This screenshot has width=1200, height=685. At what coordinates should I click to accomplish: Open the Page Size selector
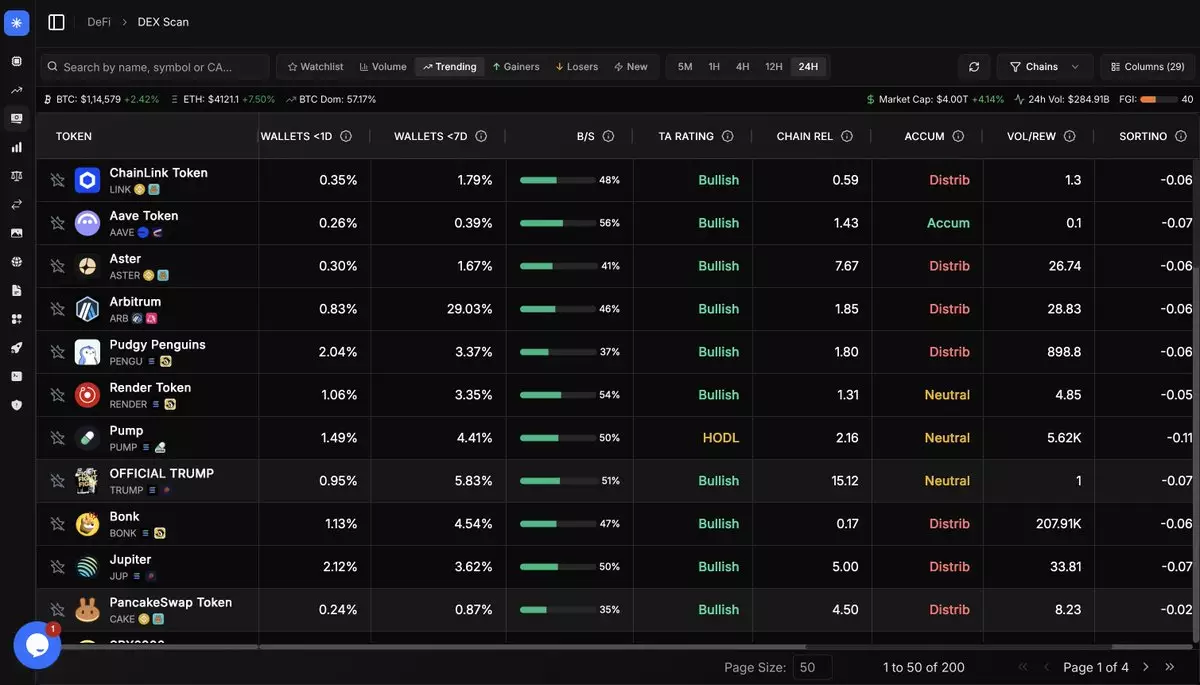tap(811, 667)
